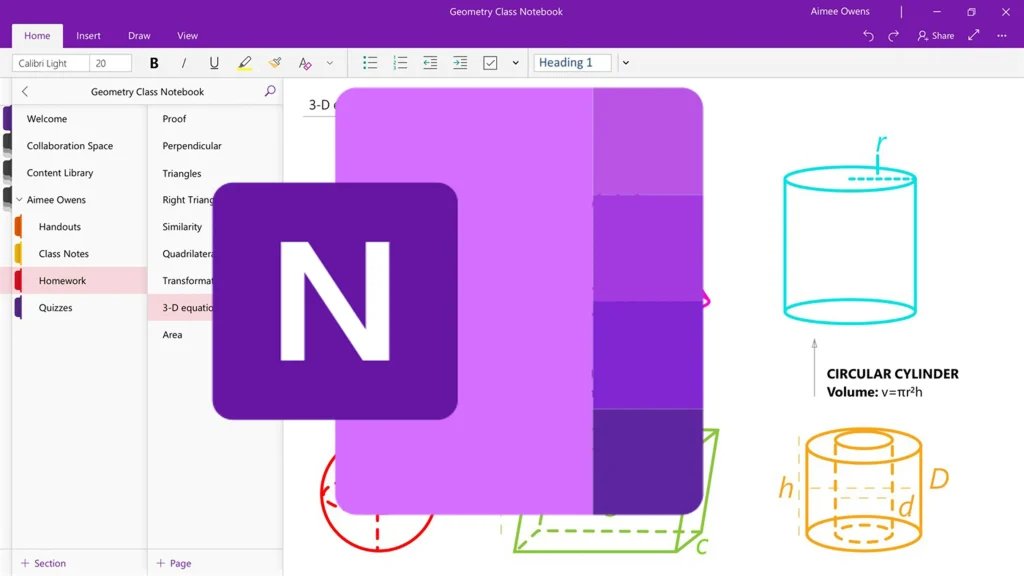Open the Quadrilaterals page
Viewport: 1024px width, 576px height.
(x=187, y=254)
